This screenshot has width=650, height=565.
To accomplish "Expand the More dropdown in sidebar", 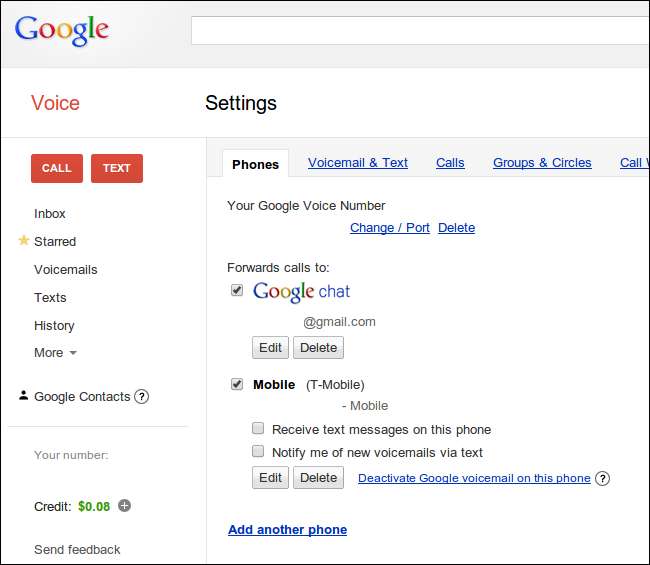I will click(x=55, y=353).
